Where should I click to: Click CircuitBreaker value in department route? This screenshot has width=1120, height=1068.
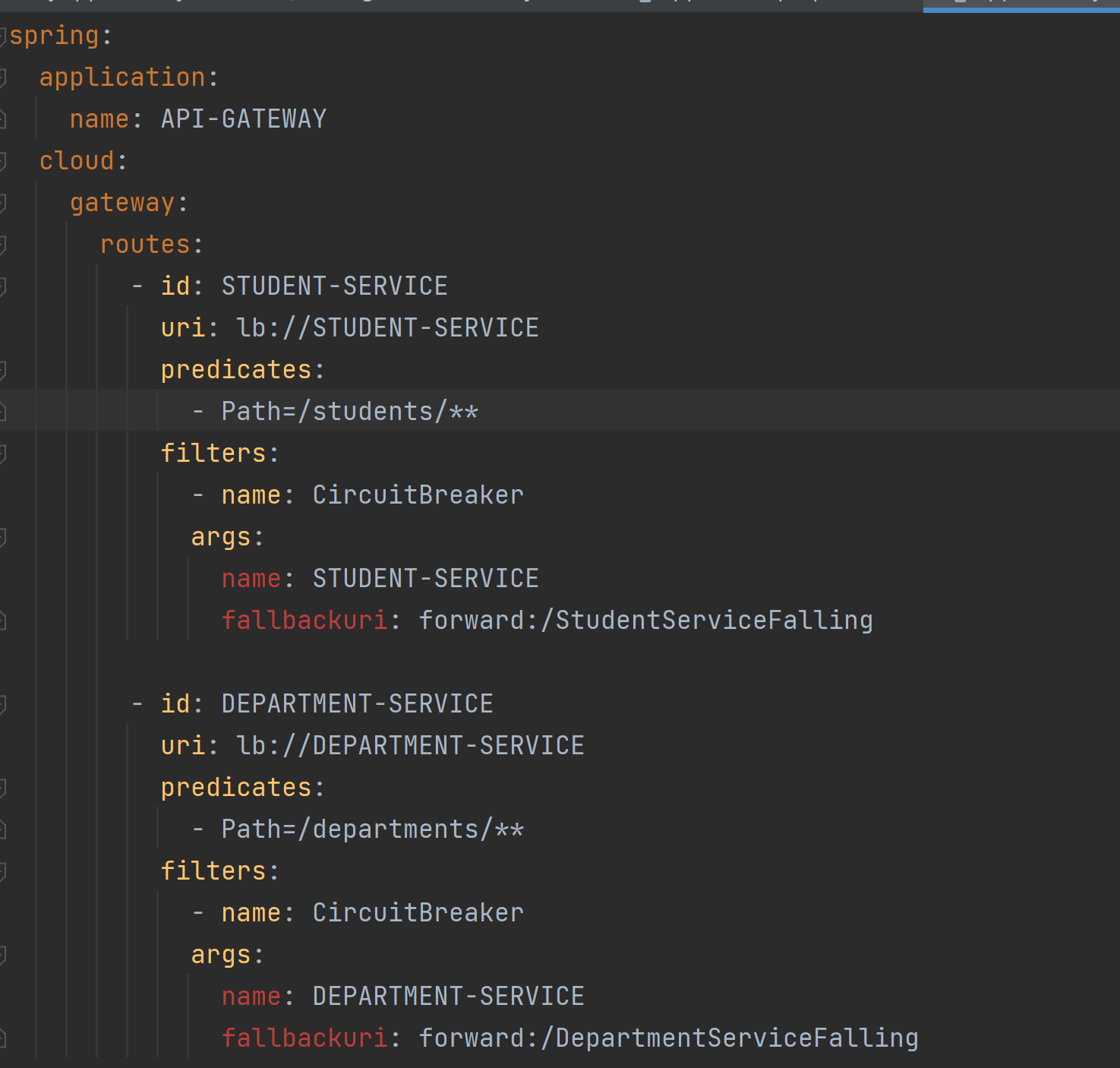418,913
